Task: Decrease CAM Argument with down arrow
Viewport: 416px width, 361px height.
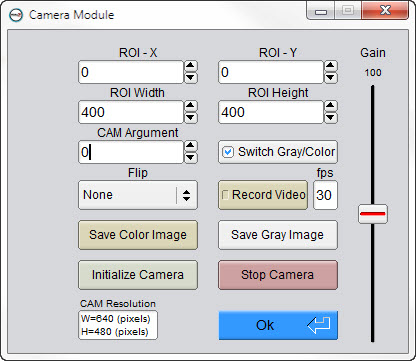Action: click(190, 157)
